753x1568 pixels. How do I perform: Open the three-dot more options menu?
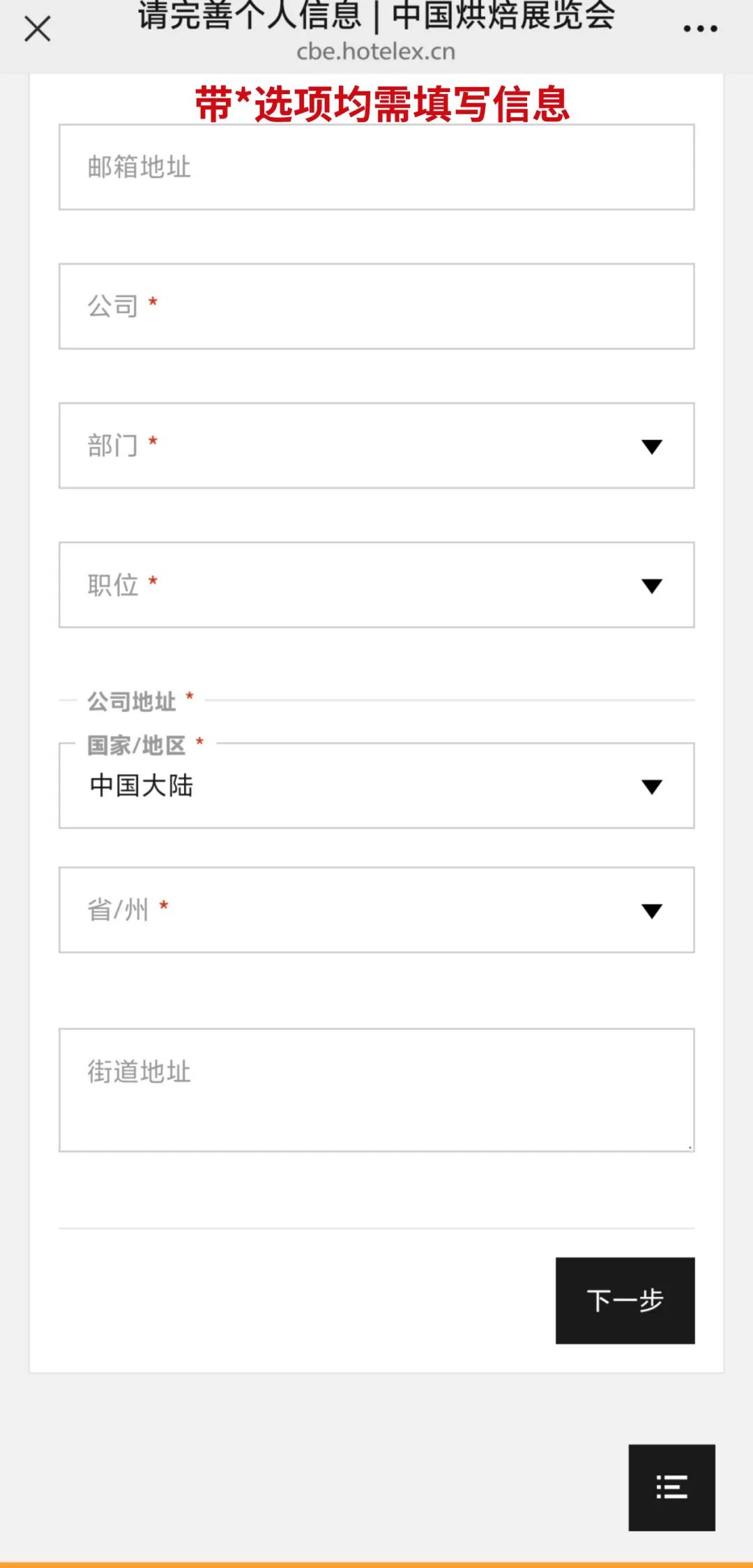click(700, 29)
